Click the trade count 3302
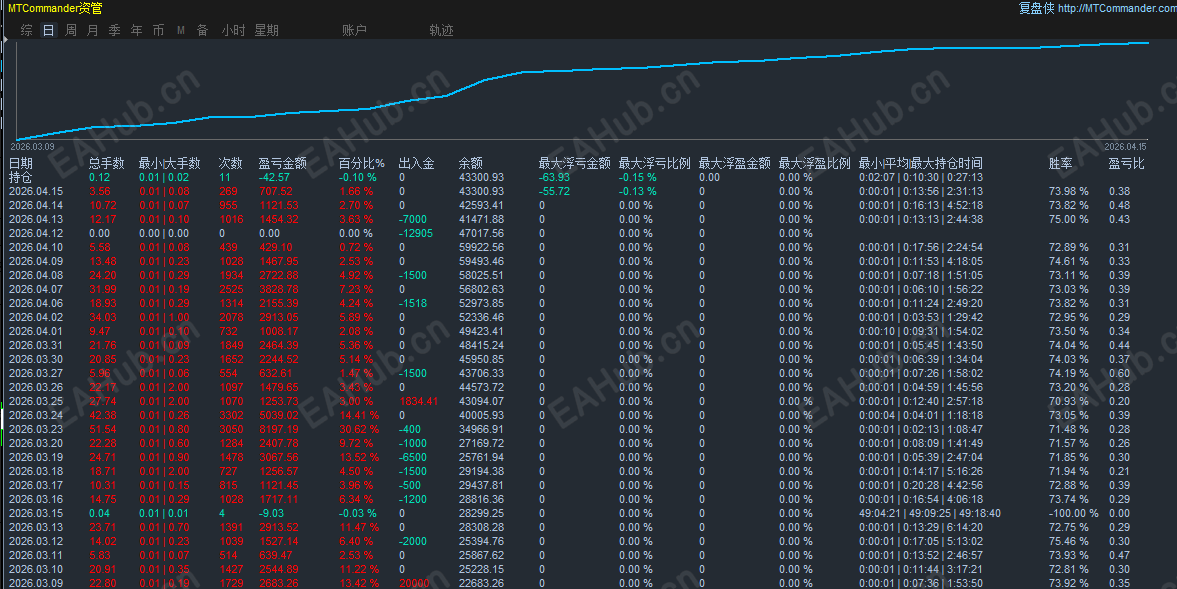This screenshot has height=589, width=1177. (230, 415)
